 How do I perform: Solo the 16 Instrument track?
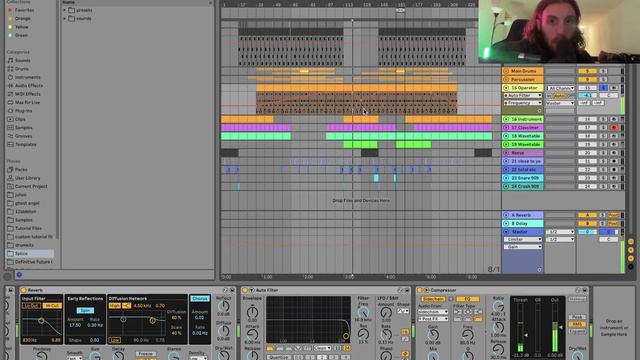[x=603, y=119]
